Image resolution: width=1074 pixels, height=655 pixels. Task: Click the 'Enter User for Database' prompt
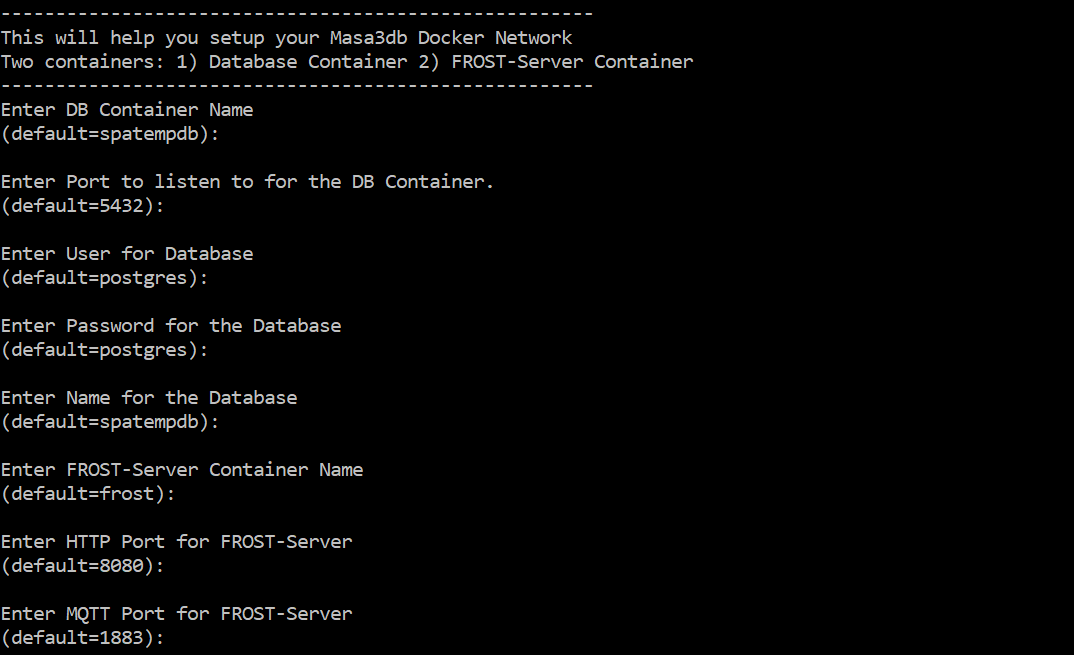127,254
